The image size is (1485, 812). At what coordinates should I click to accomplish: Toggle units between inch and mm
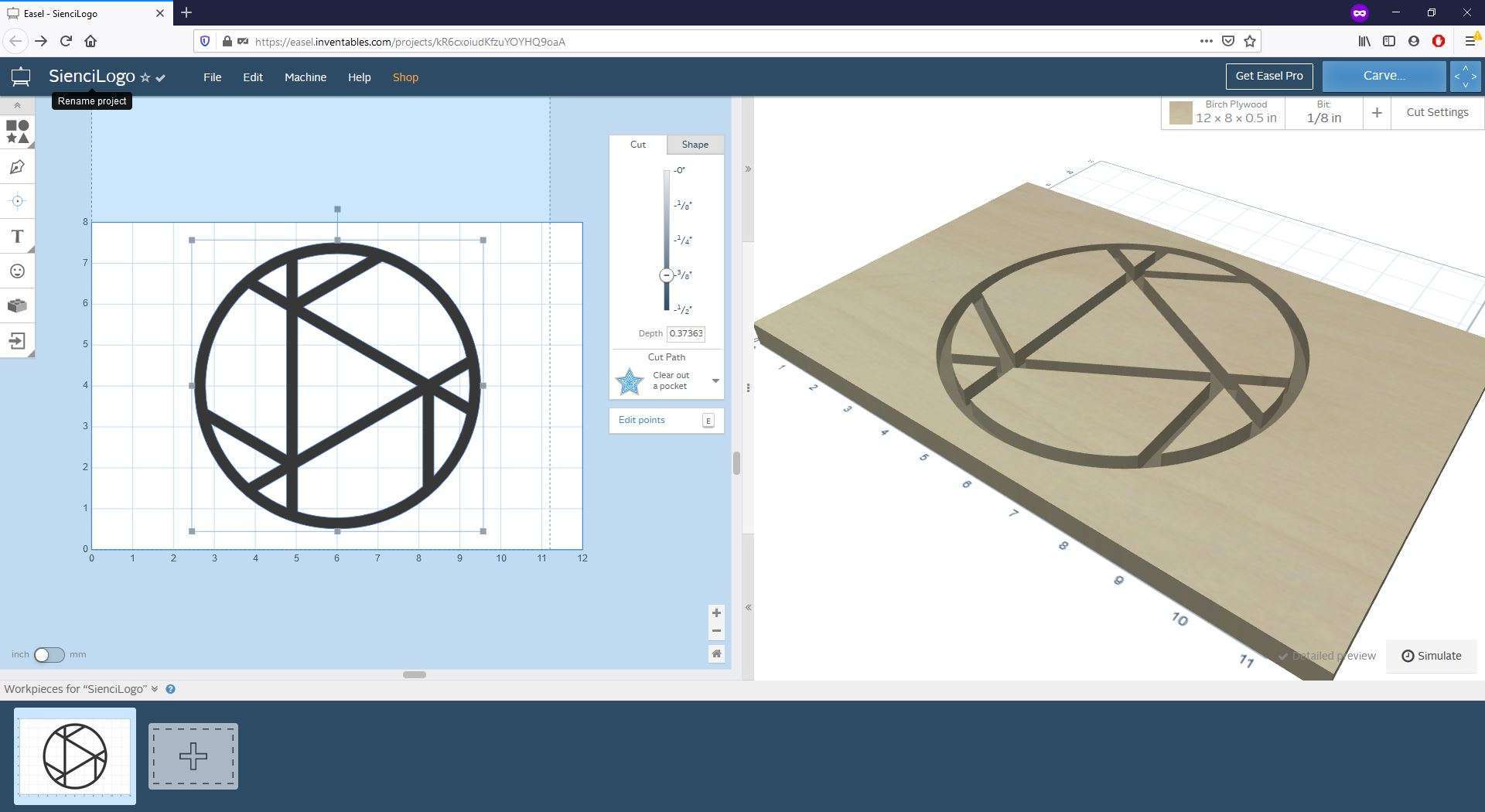(x=49, y=655)
